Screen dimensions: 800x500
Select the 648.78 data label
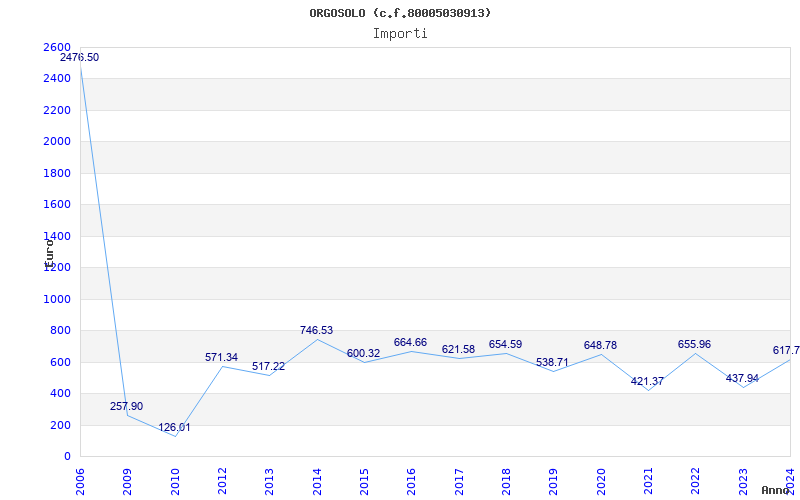click(600, 345)
